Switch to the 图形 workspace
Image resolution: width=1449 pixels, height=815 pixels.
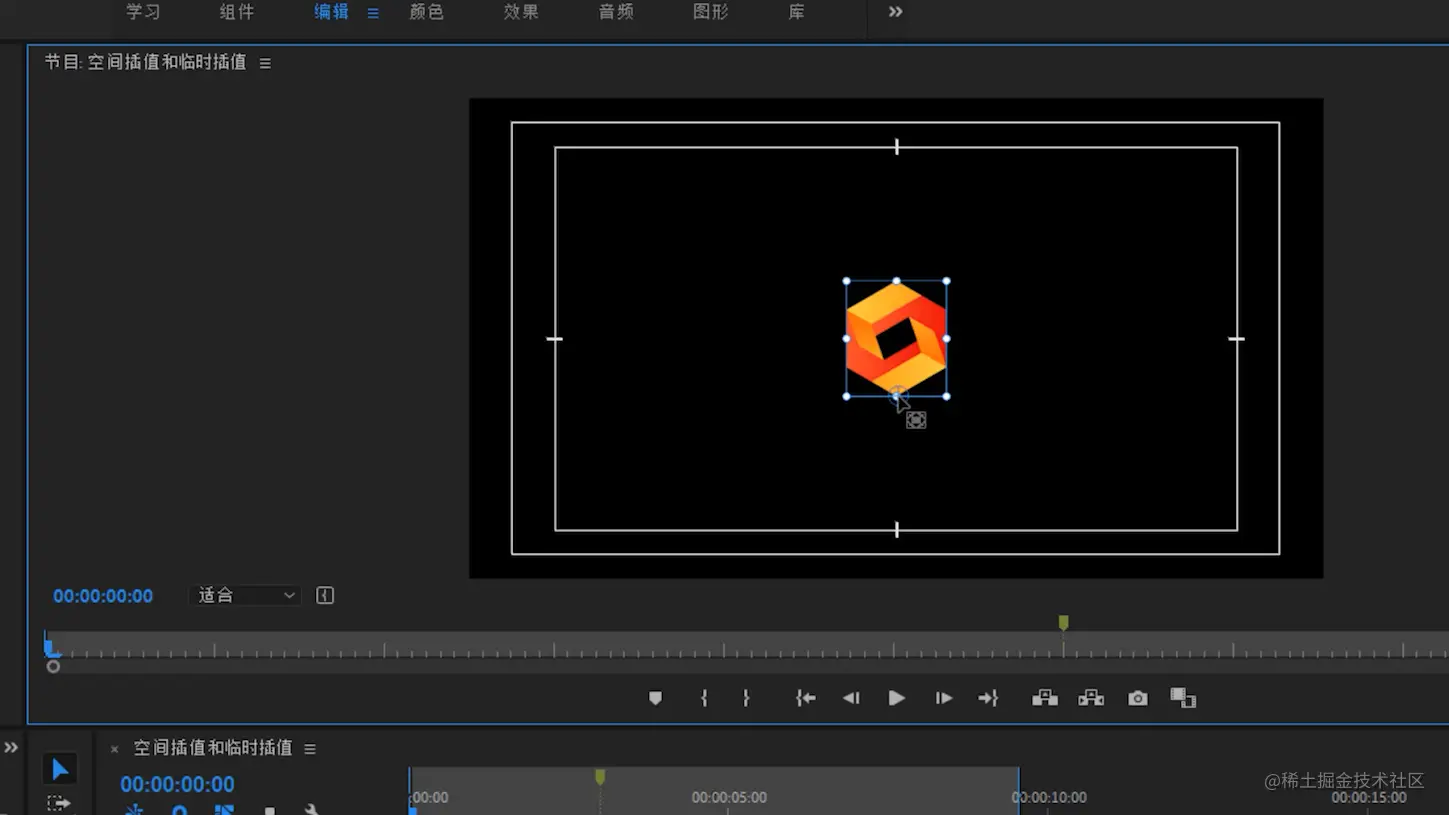pyautogui.click(x=711, y=12)
